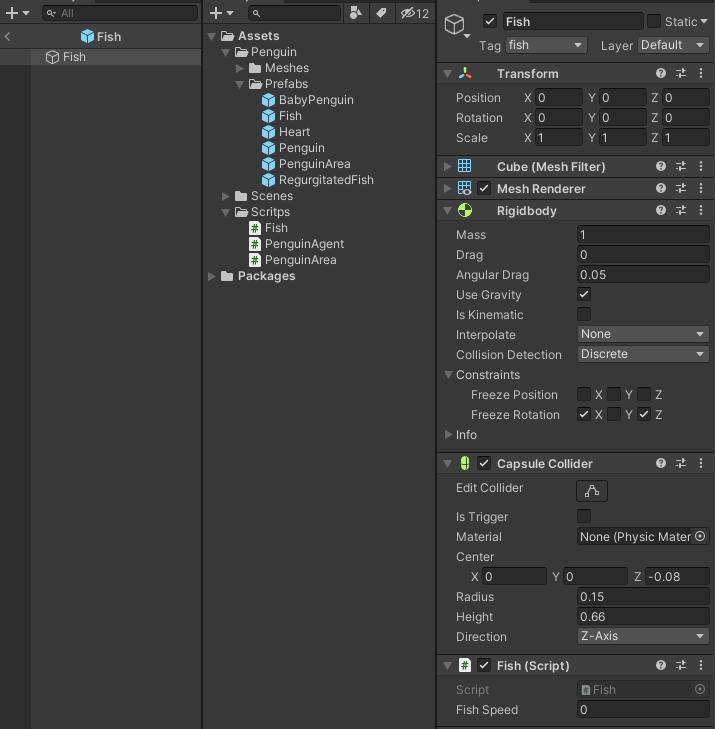Expand the Packages folder
716x729 pixels.
(212, 276)
